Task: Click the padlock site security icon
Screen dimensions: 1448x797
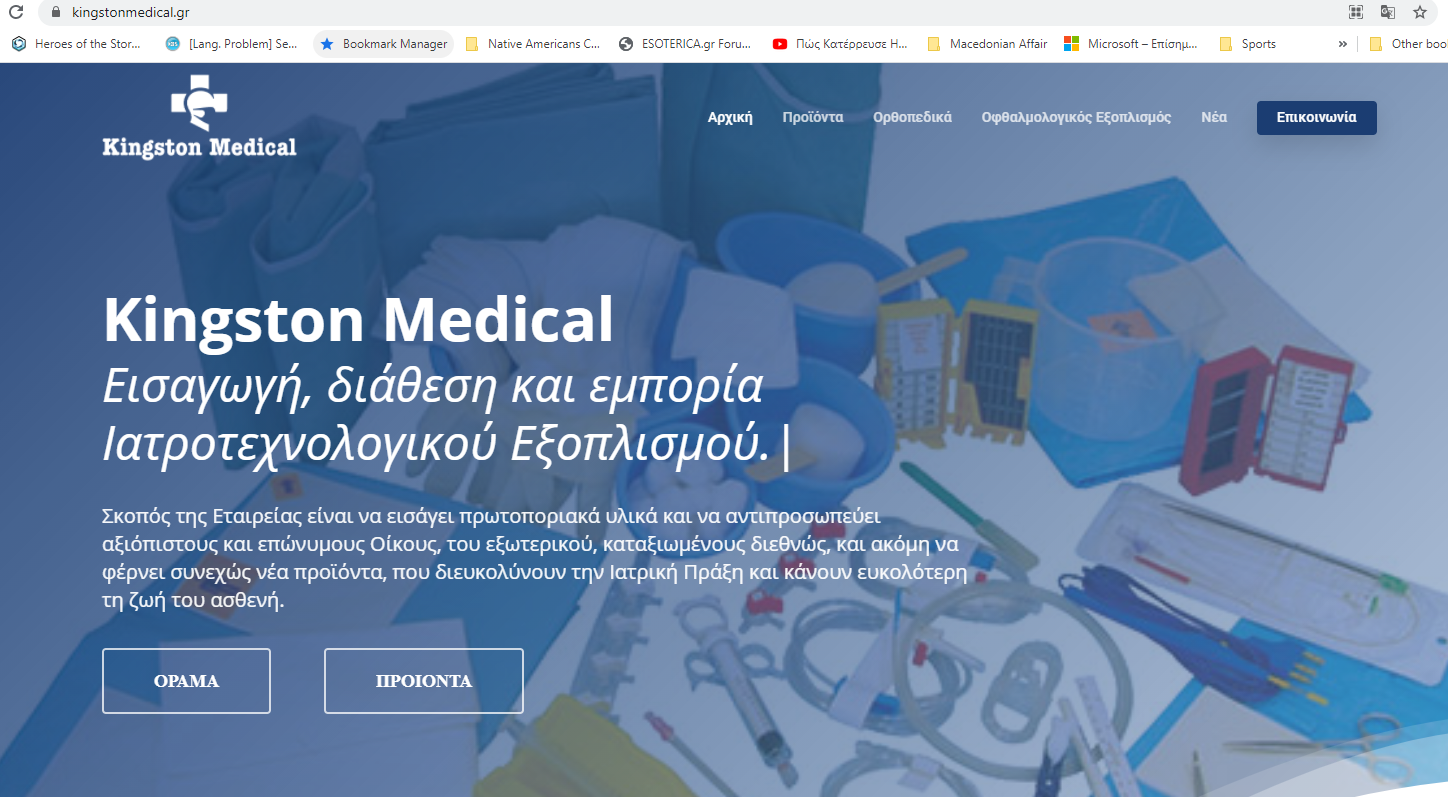Action: click(55, 13)
